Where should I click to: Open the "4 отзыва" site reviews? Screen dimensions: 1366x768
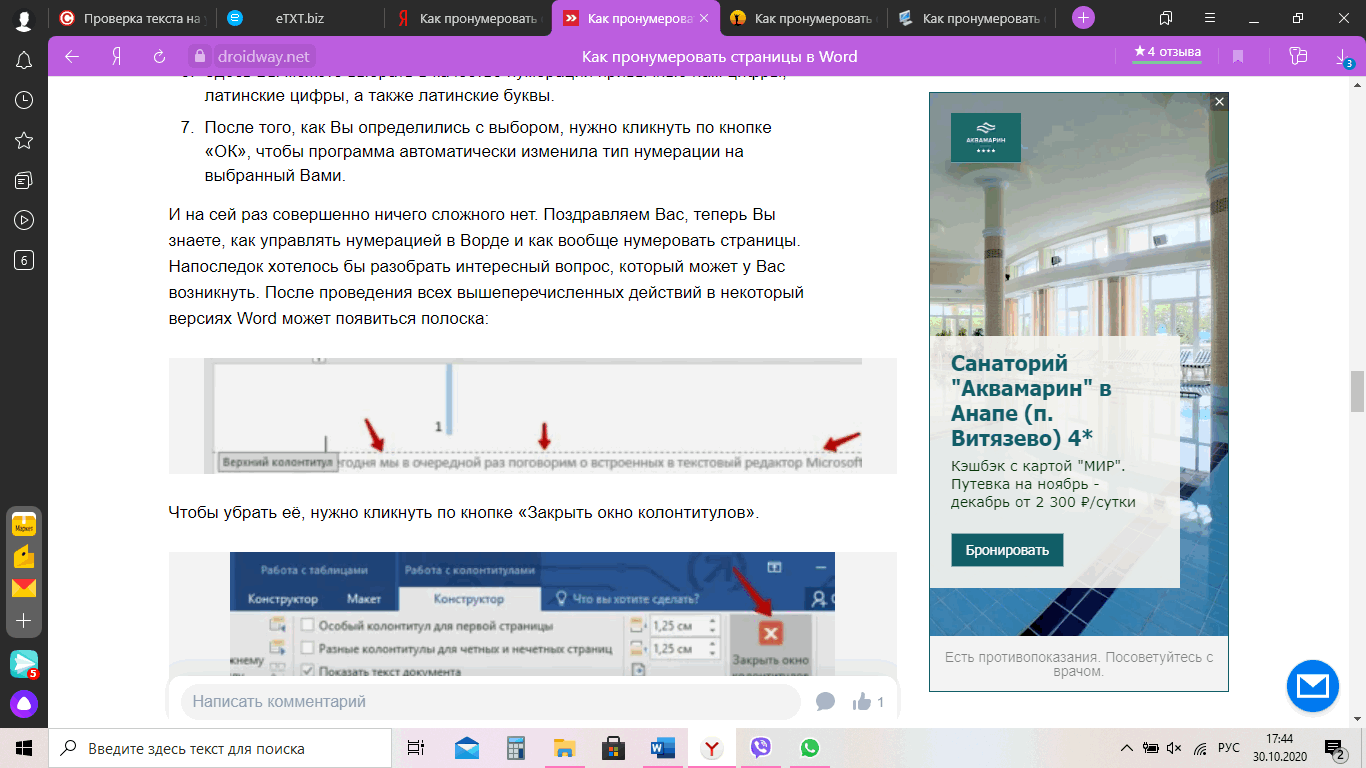(1167, 52)
